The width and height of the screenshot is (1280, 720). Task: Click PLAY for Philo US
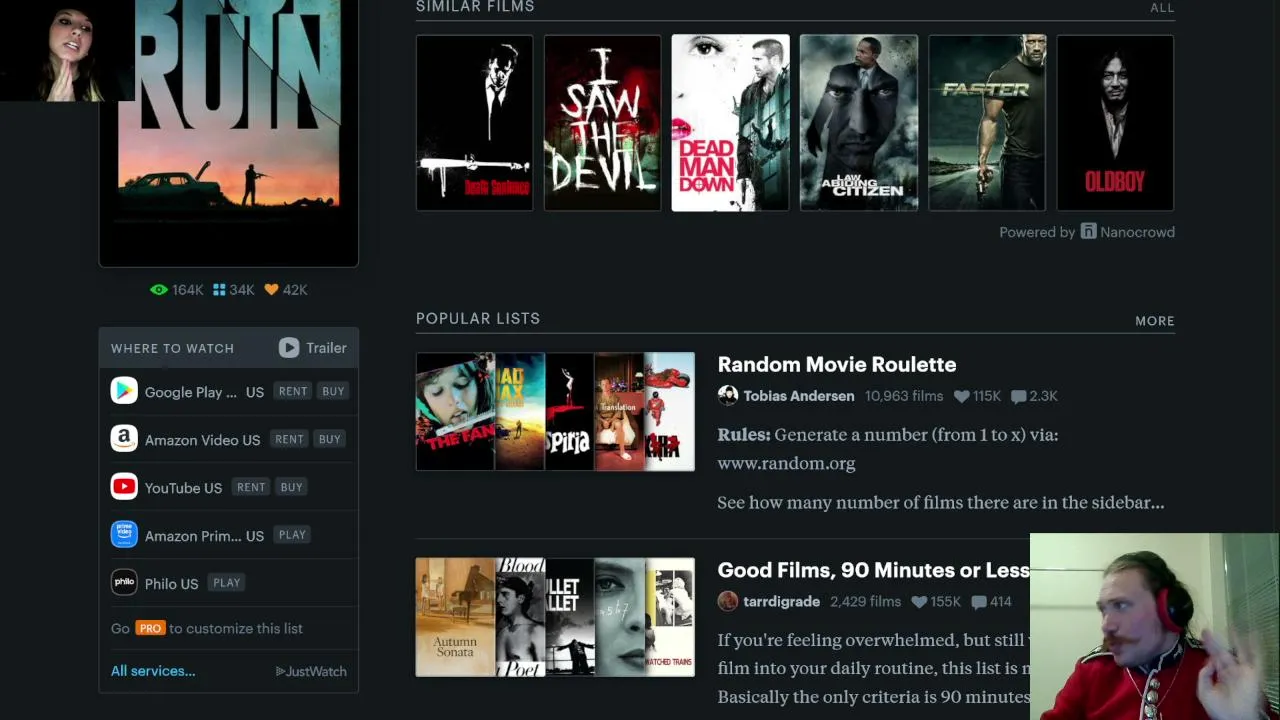226,583
